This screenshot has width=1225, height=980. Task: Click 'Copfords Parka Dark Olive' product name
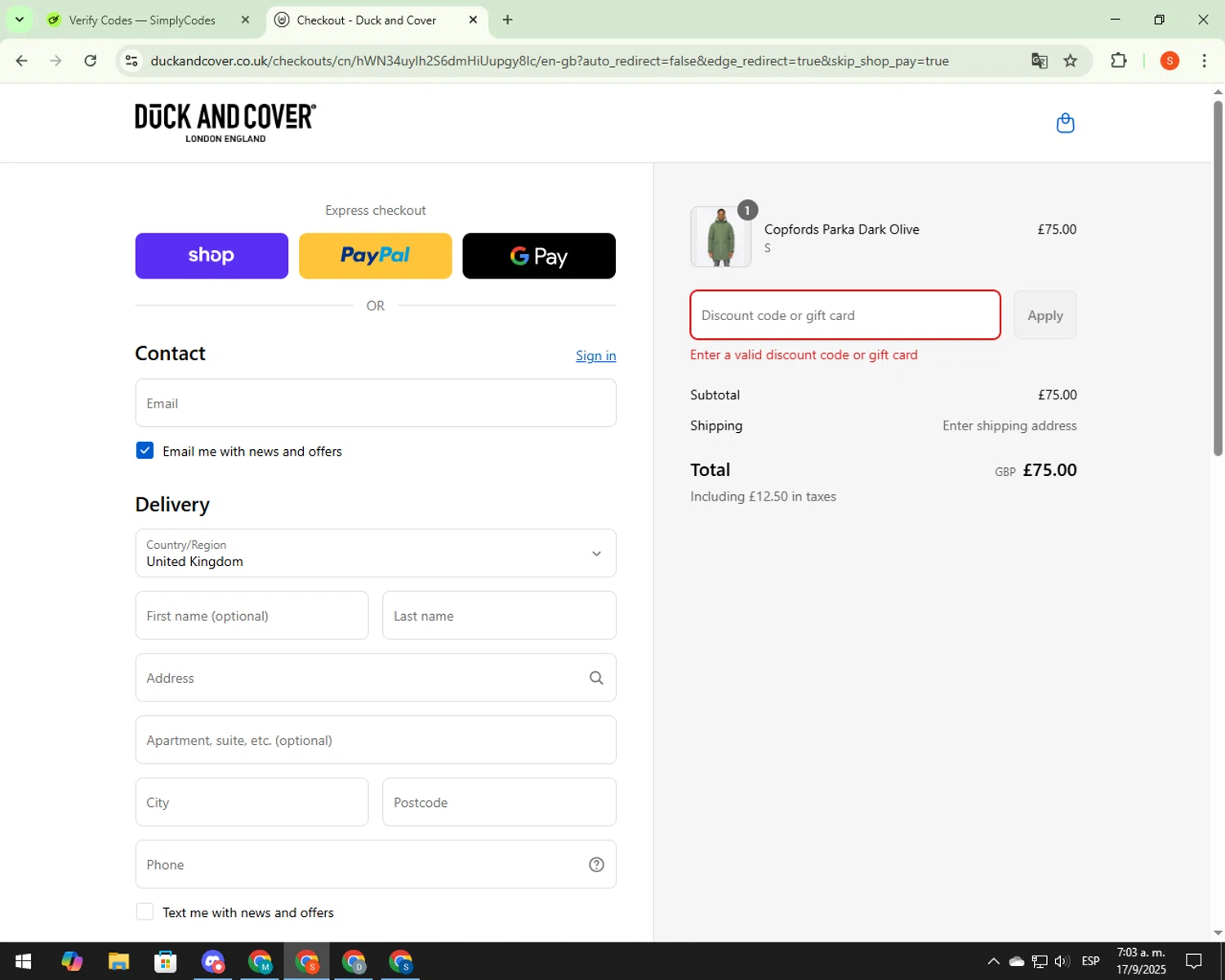click(x=842, y=229)
